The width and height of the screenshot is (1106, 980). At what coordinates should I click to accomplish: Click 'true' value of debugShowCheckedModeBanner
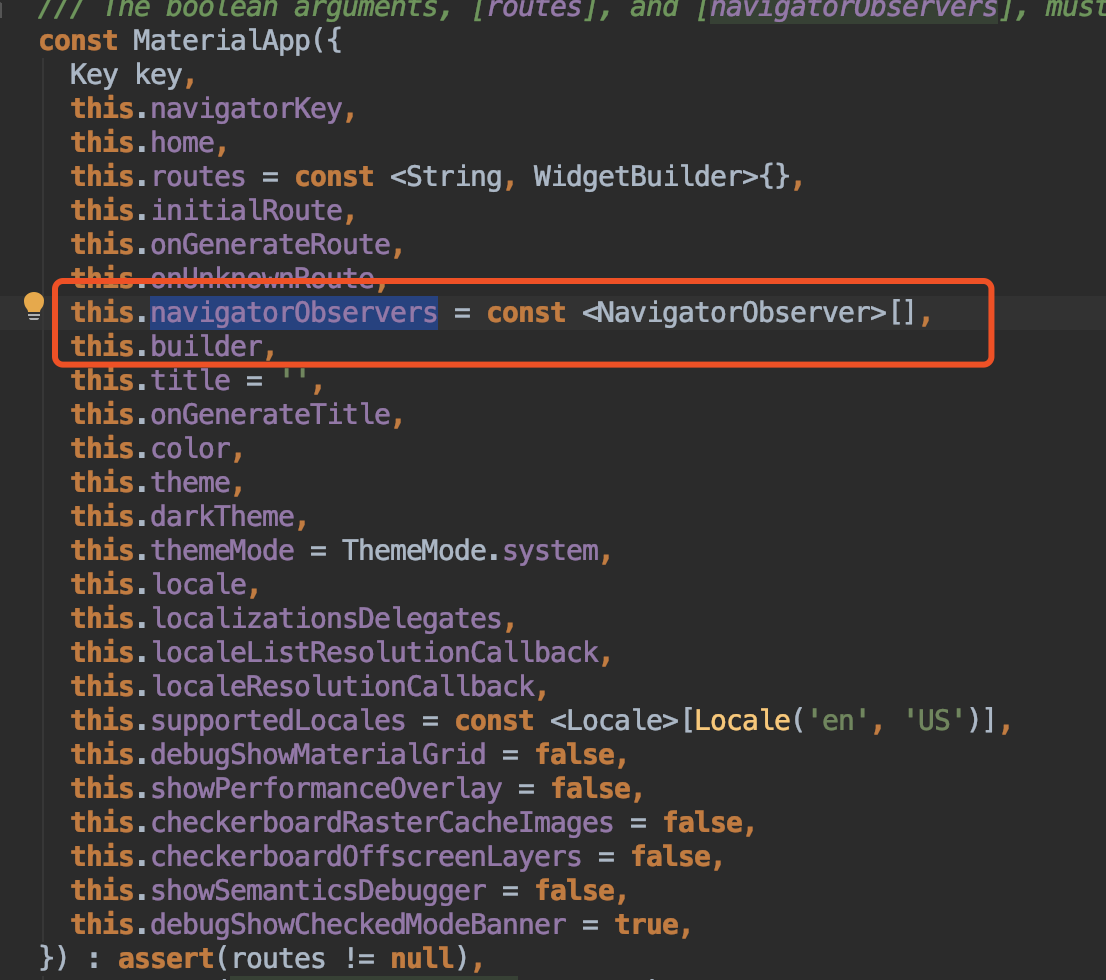coord(646,924)
